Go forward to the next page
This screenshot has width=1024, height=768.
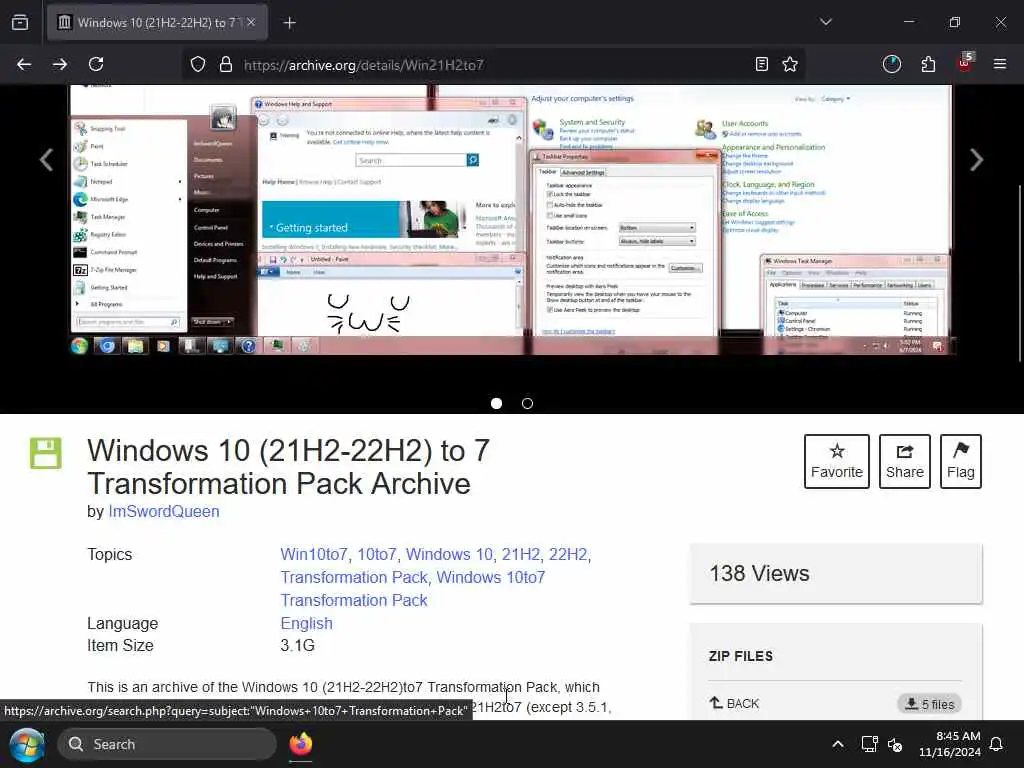click(59, 64)
